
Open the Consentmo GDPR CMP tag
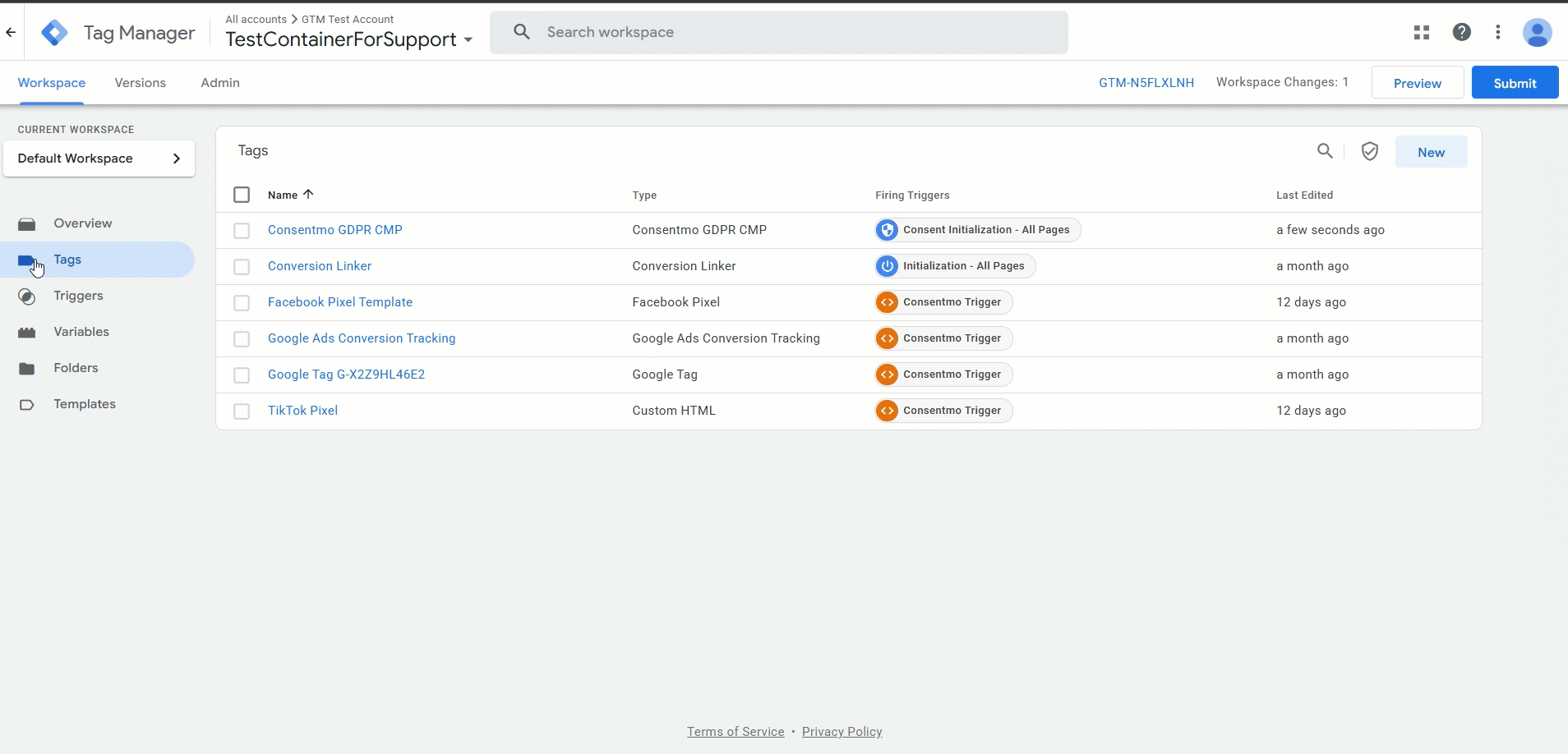pyautogui.click(x=335, y=230)
